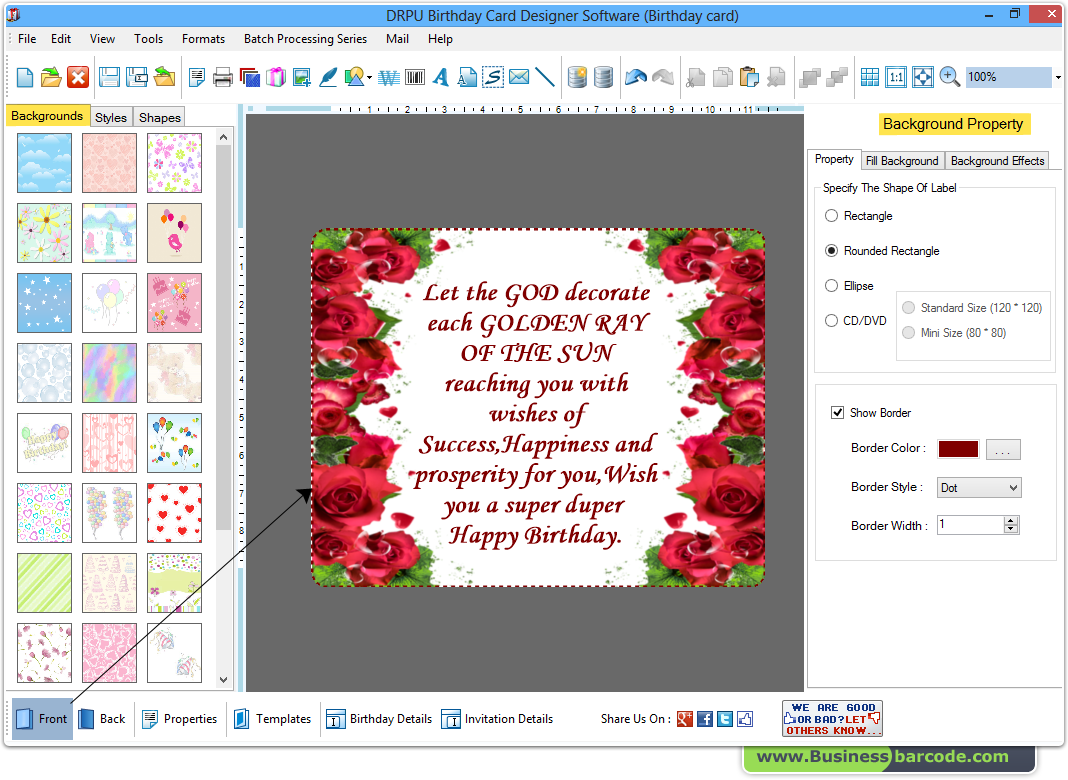Click the Front side button

42,719
